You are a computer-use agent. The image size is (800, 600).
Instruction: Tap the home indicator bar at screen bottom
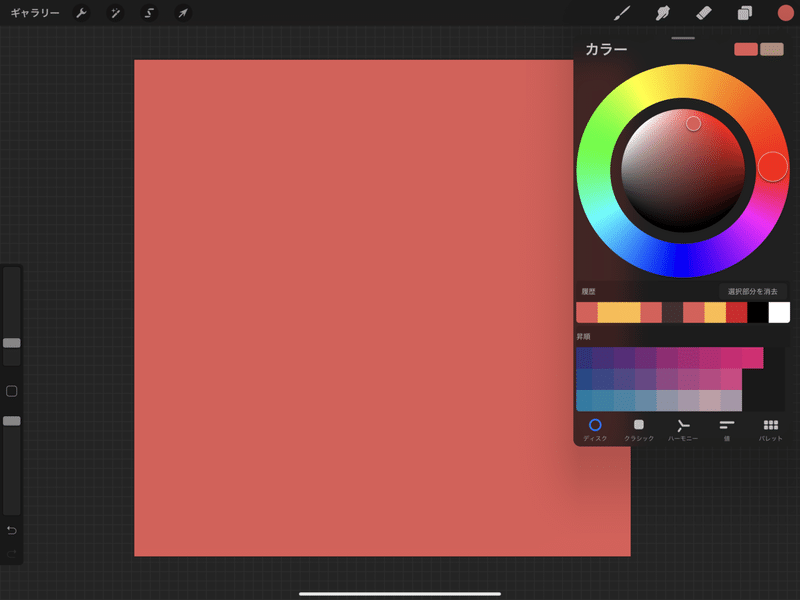(400, 594)
